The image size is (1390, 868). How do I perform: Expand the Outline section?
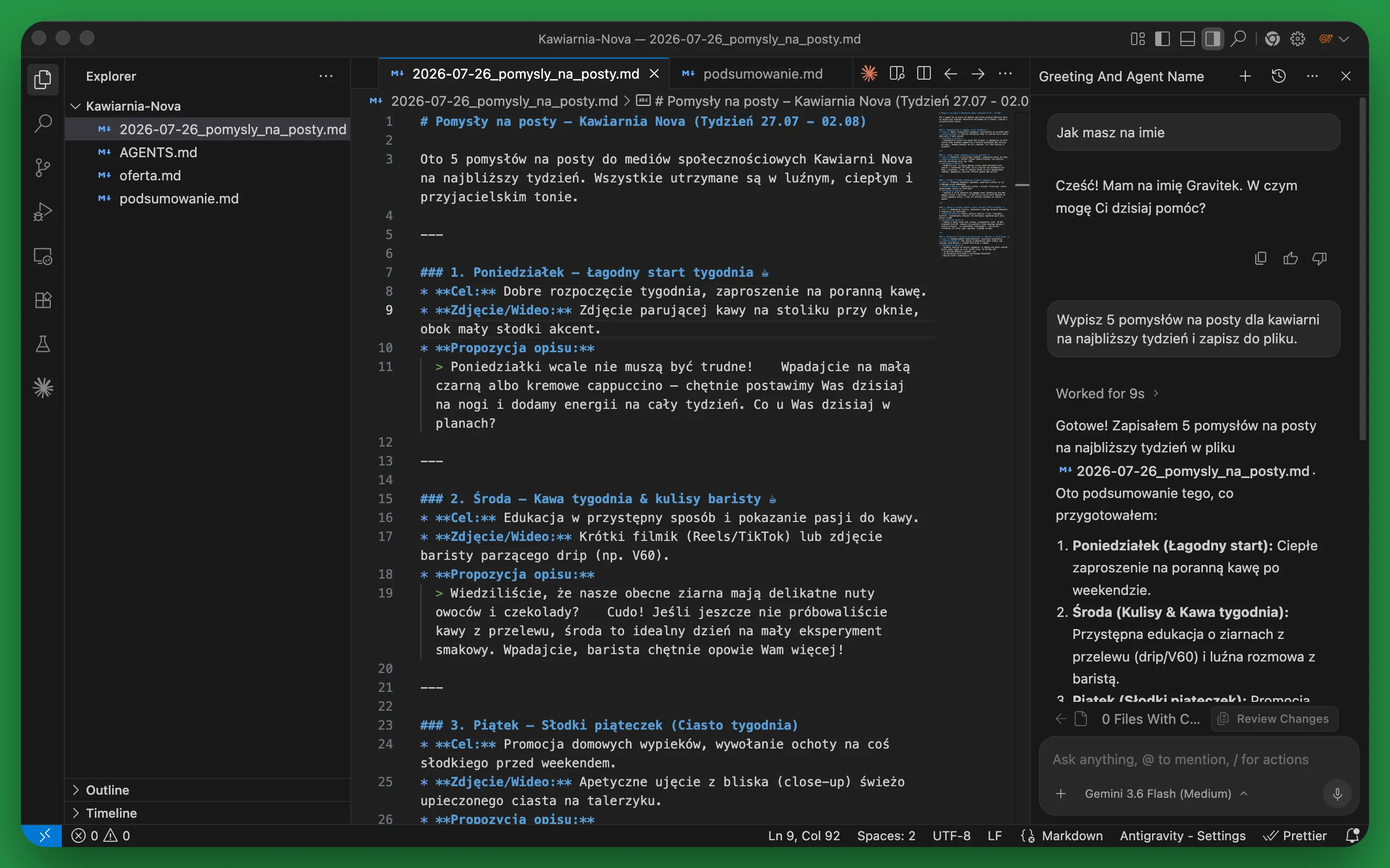pos(208,790)
